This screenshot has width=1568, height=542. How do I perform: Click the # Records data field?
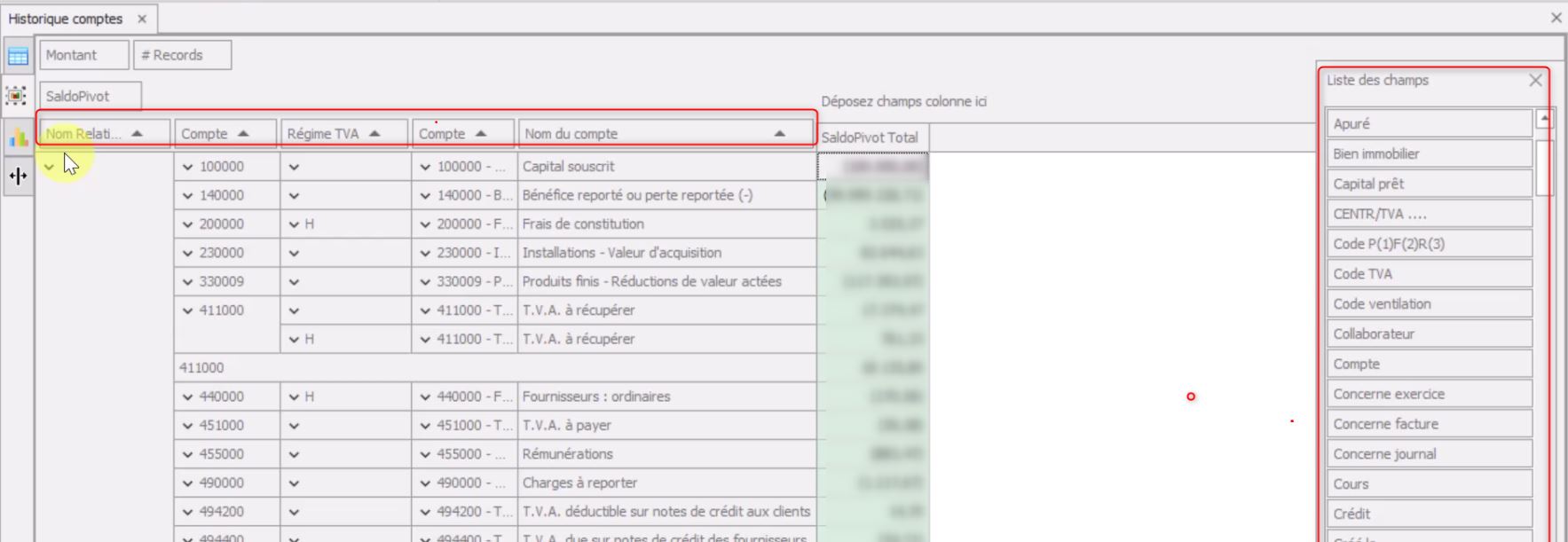point(183,55)
